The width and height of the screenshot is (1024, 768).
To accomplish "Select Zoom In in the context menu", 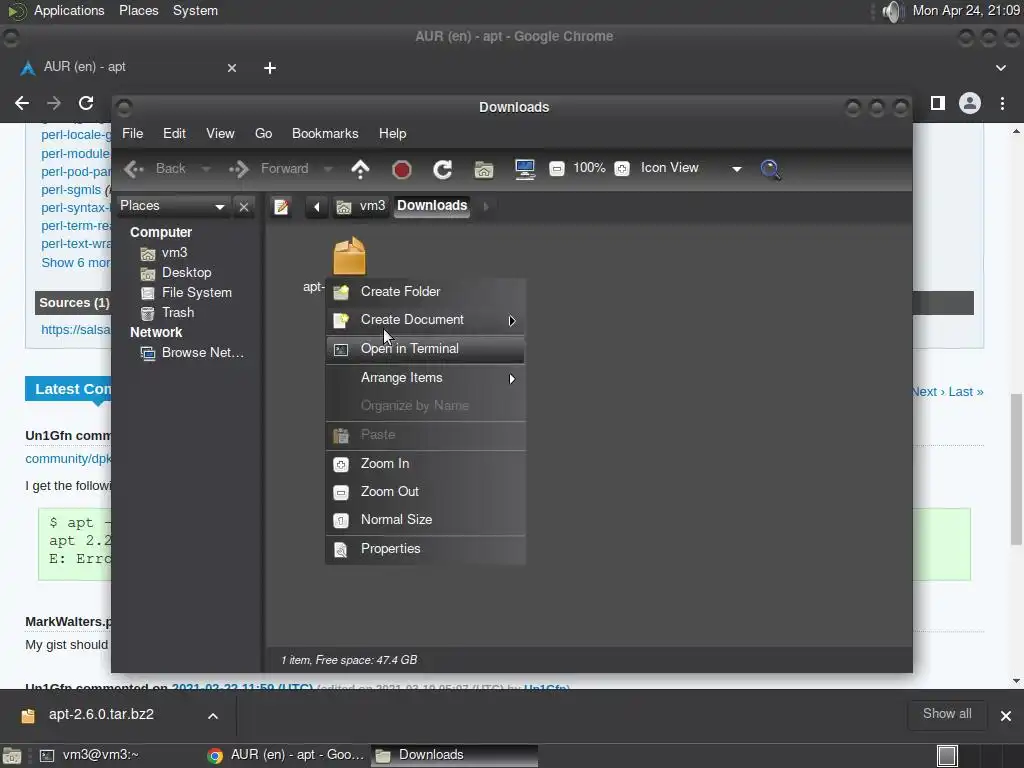I will coord(425,464).
